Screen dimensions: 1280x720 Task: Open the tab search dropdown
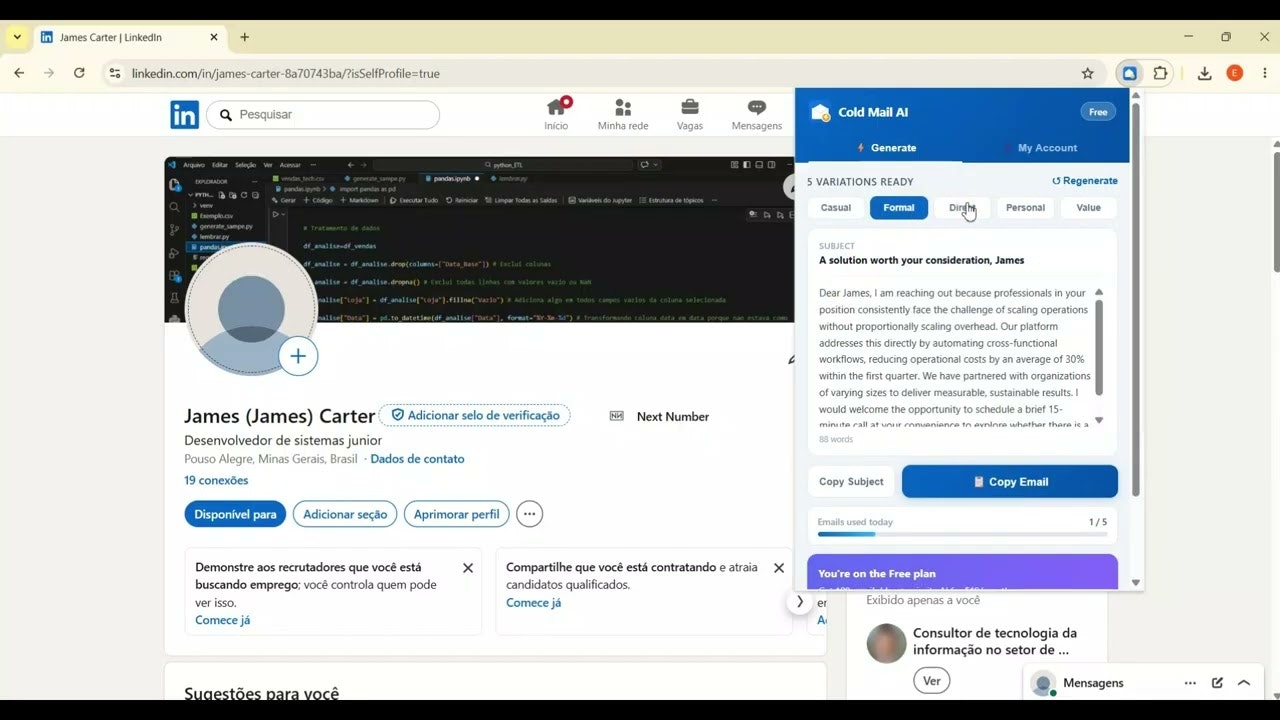[17, 37]
